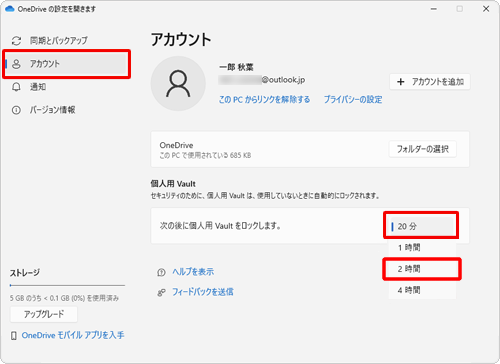Select the アカウント section in sidebar

click(x=67, y=64)
